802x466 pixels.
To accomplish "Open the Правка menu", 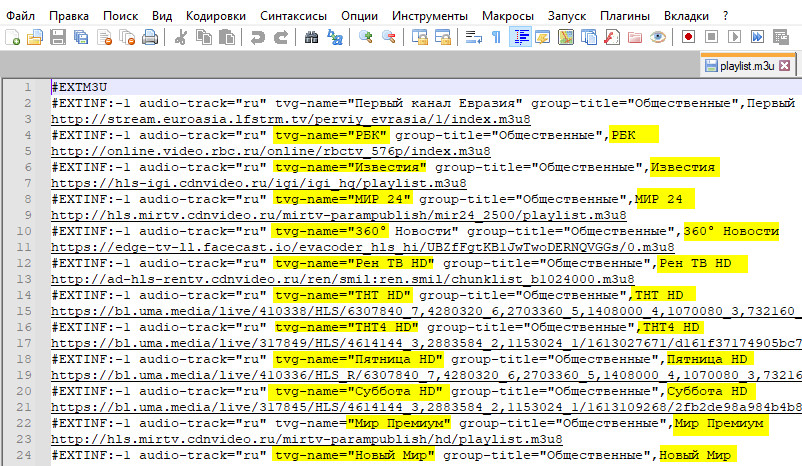I will point(69,16).
